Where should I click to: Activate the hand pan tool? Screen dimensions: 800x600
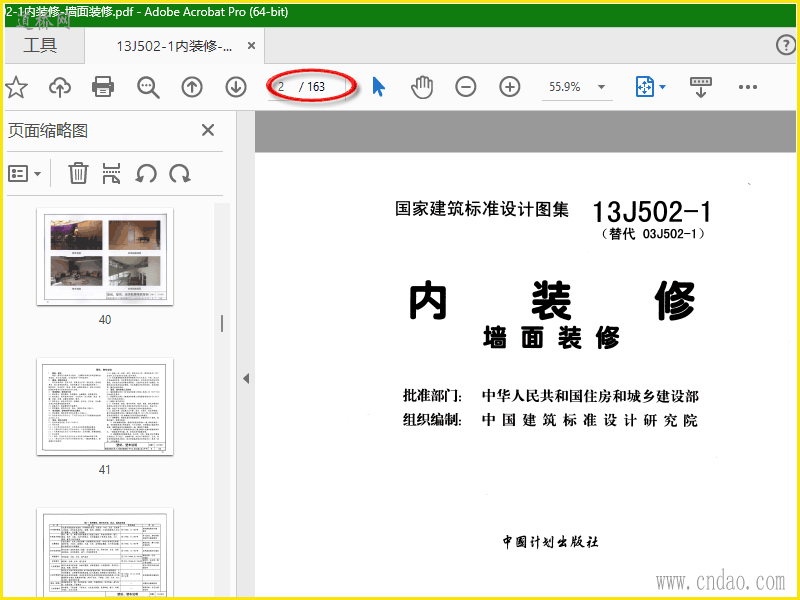click(x=422, y=87)
